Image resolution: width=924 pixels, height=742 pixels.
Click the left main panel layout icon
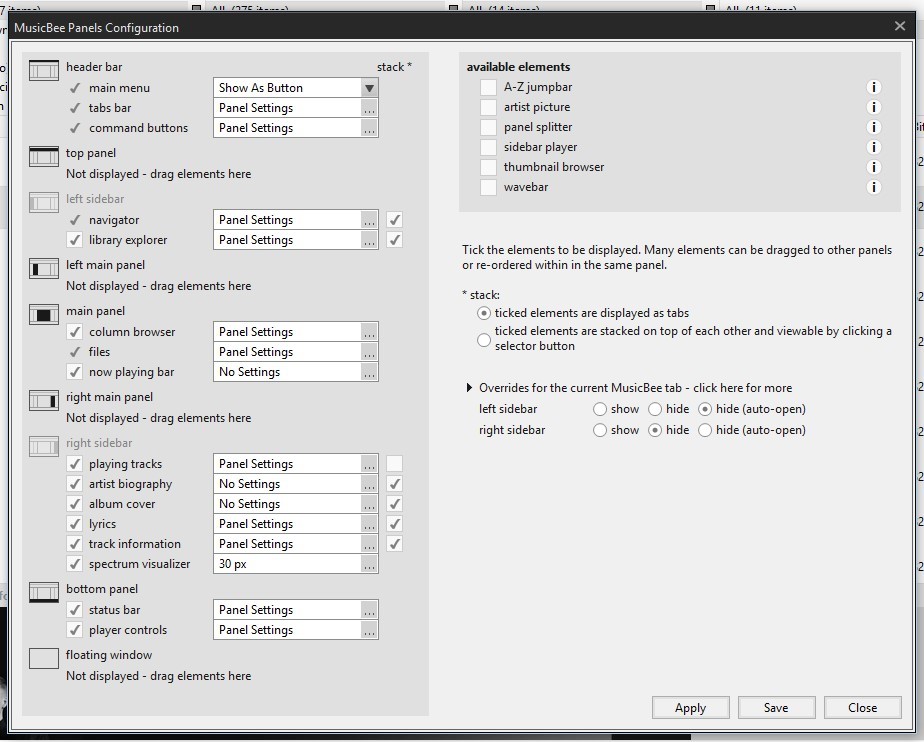click(44, 268)
